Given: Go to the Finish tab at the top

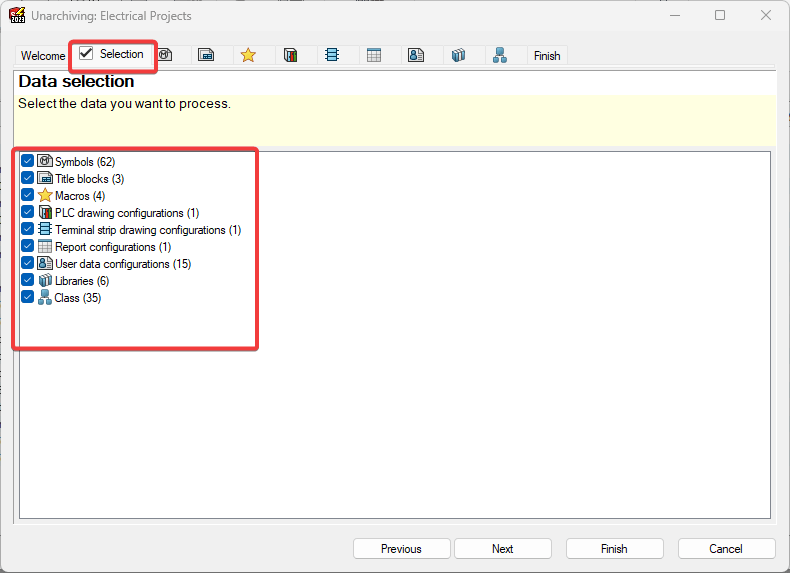Looking at the screenshot, I should pyautogui.click(x=547, y=56).
